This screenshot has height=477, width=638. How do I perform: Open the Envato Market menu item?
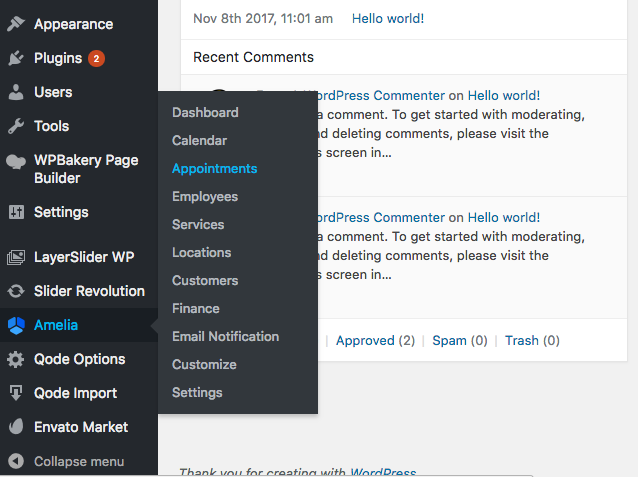click(79, 427)
